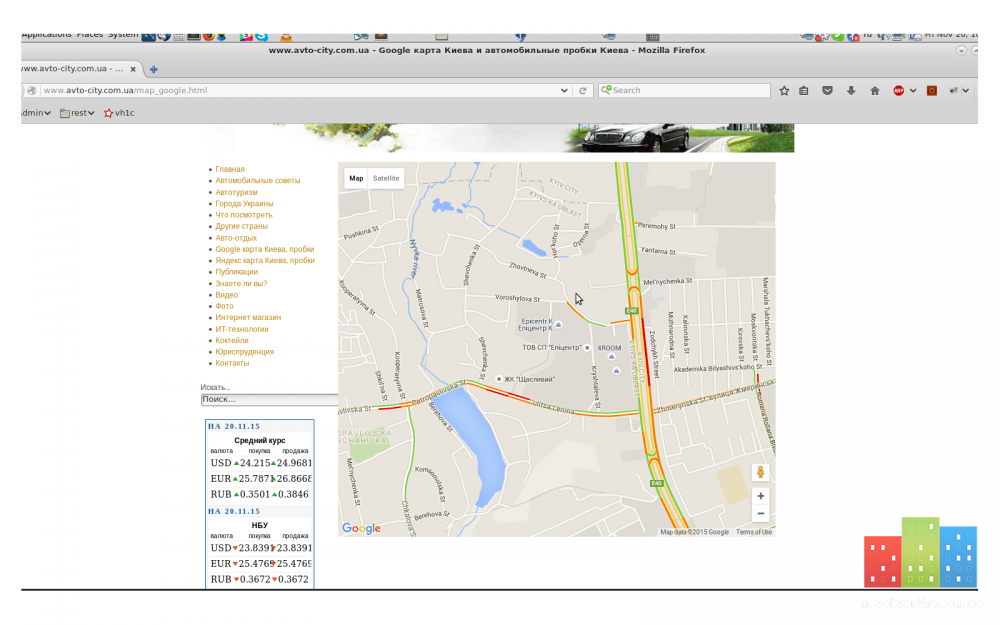
Task: Open the Коктейли link
Action: tap(232, 341)
